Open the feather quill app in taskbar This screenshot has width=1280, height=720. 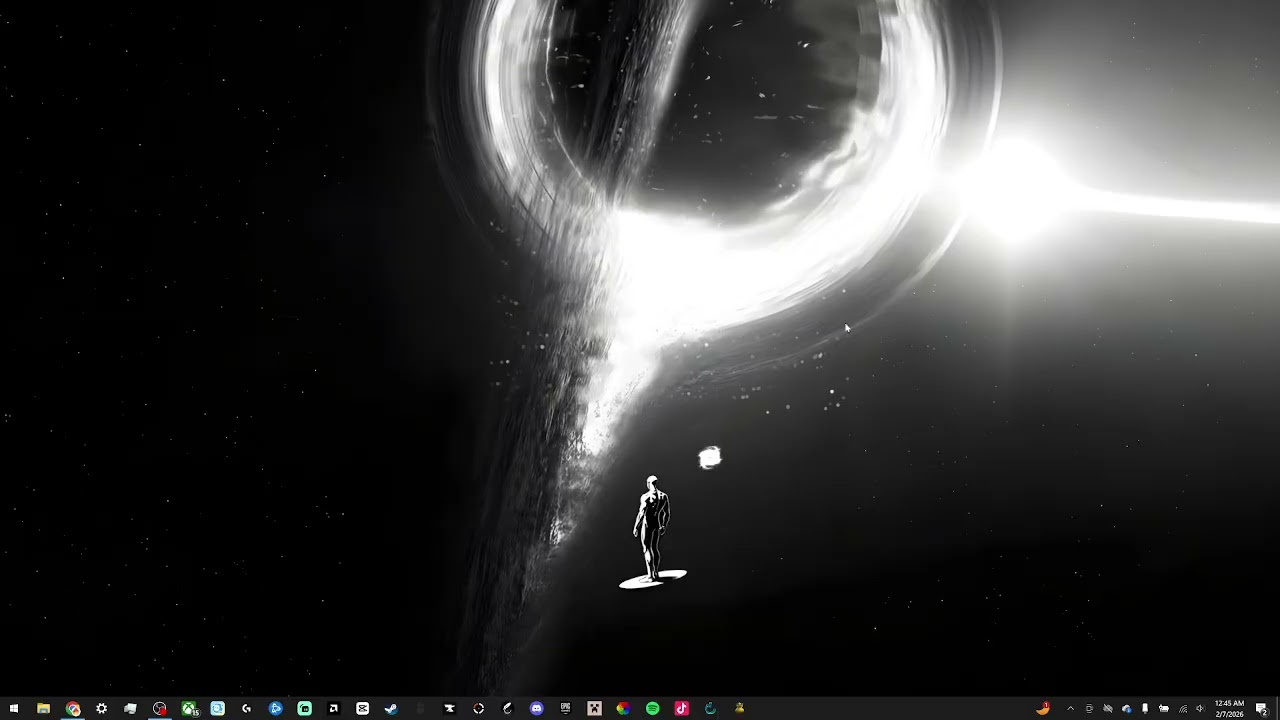(x=507, y=708)
